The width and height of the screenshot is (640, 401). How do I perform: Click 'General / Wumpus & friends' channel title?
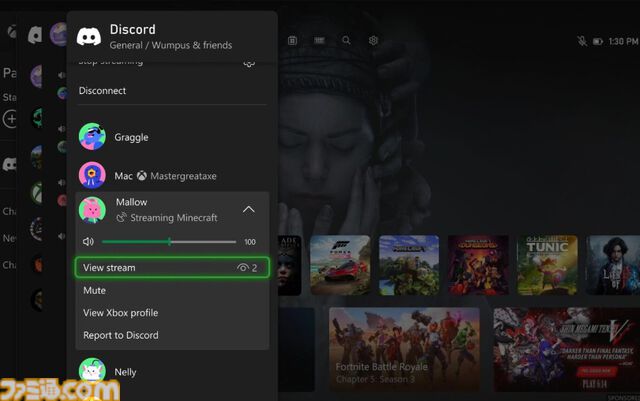tap(171, 45)
